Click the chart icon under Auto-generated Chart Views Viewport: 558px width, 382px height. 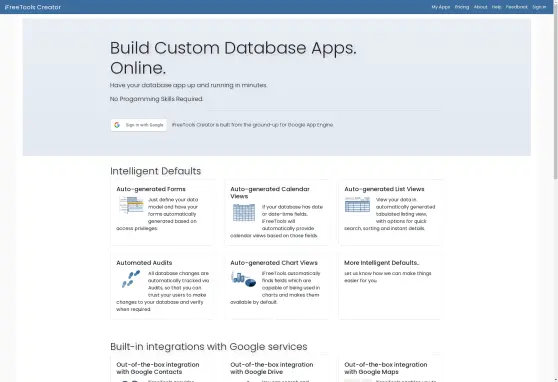pyautogui.click(x=244, y=279)
